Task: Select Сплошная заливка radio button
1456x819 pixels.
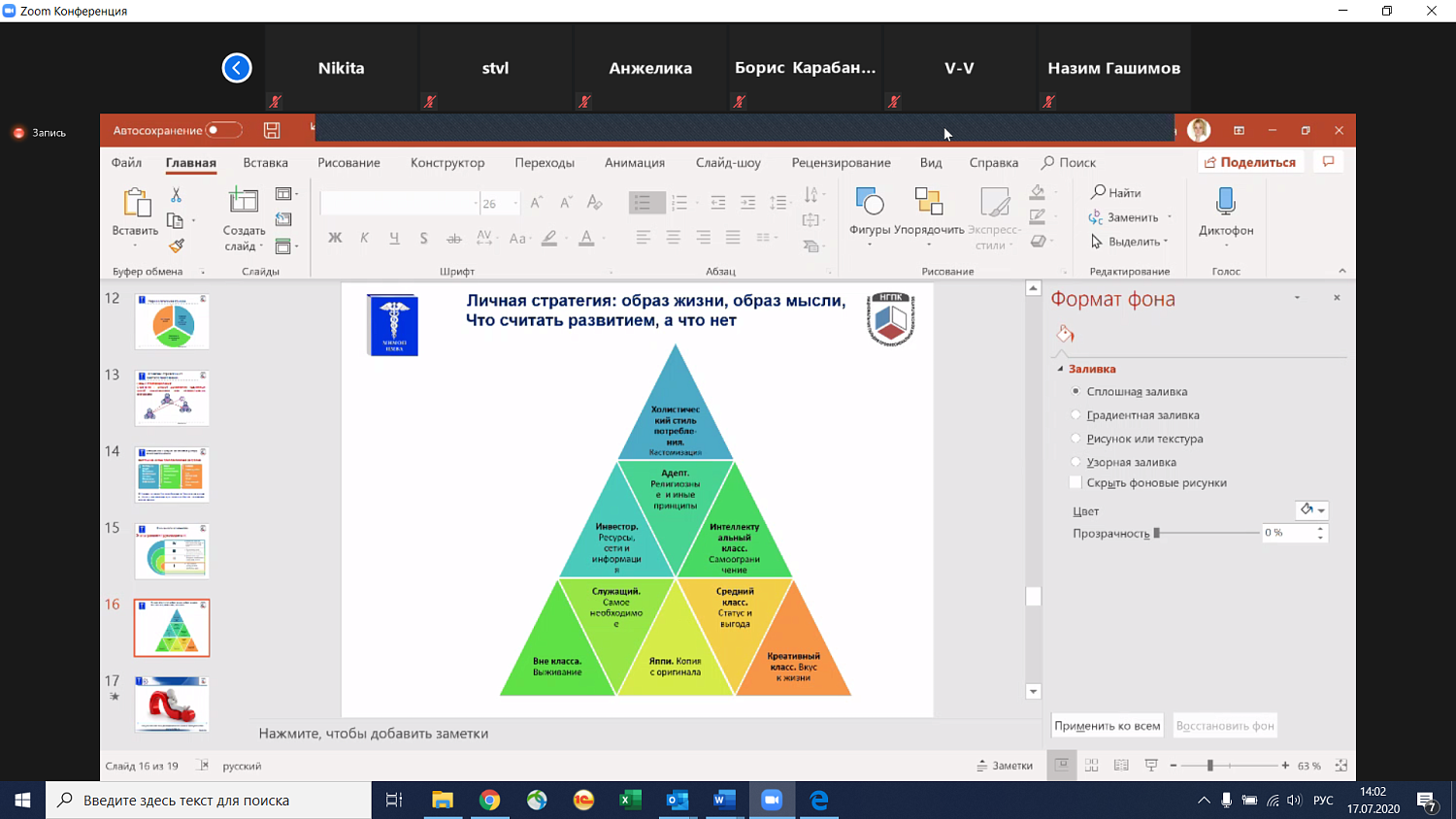Action: 1075,391
